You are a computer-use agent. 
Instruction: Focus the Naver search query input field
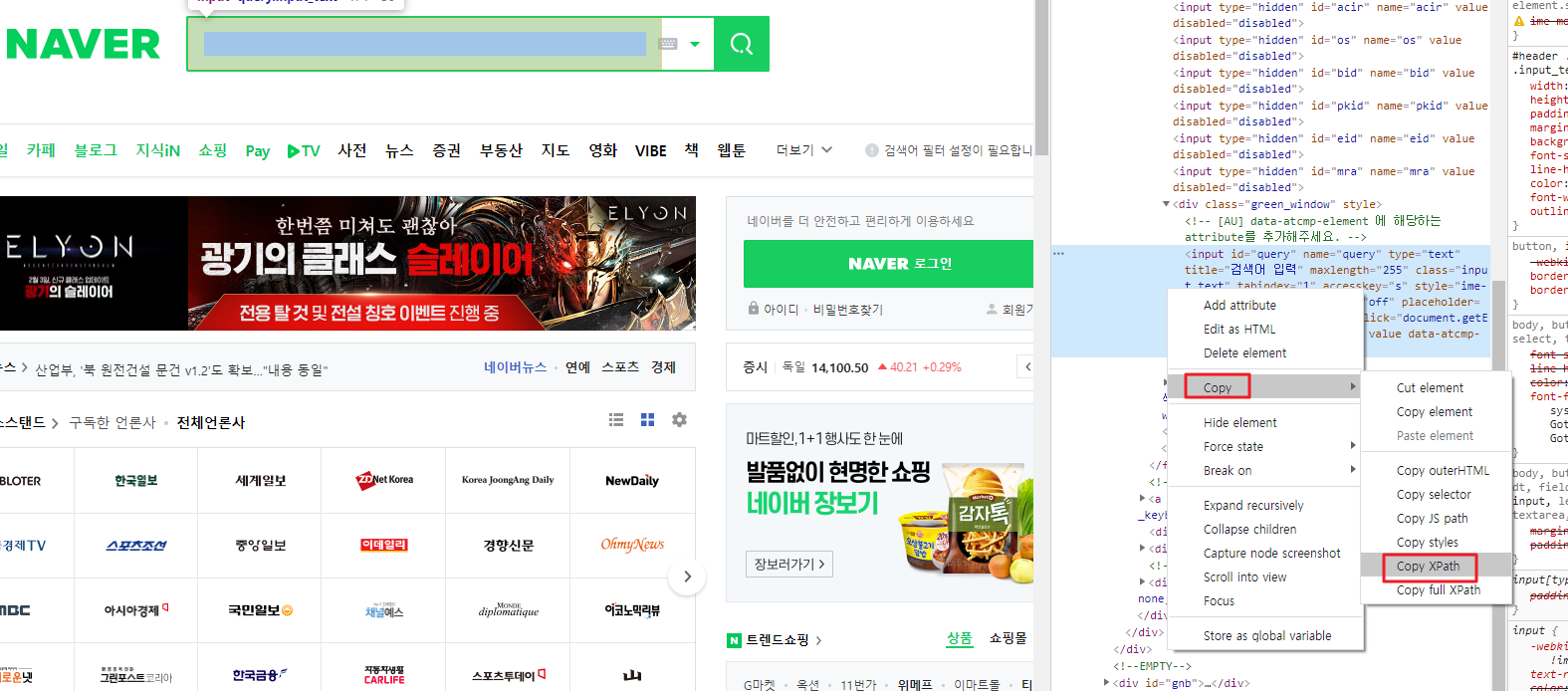(x=425, y=44)
